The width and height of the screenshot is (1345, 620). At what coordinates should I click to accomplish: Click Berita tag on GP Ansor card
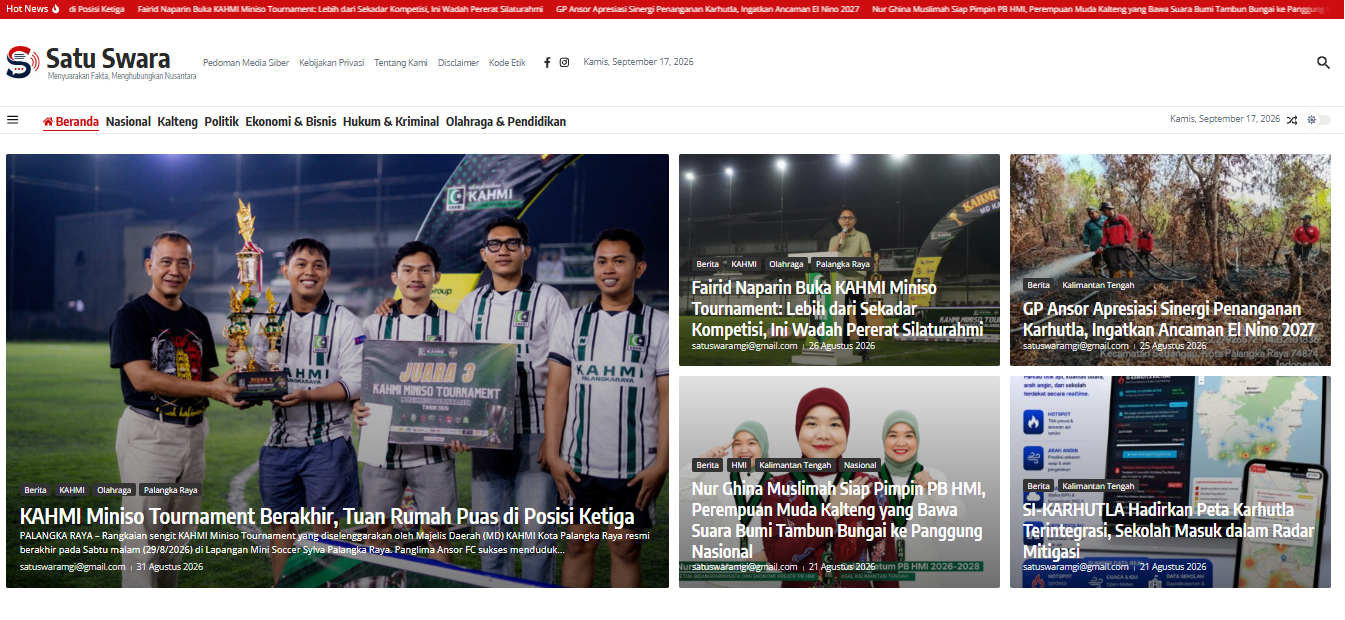1039,285
